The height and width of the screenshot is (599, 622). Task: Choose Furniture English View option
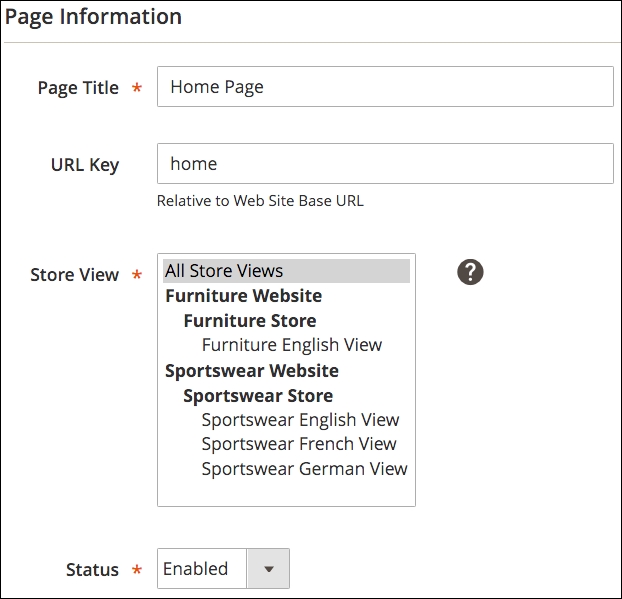[x=292, y=345]
